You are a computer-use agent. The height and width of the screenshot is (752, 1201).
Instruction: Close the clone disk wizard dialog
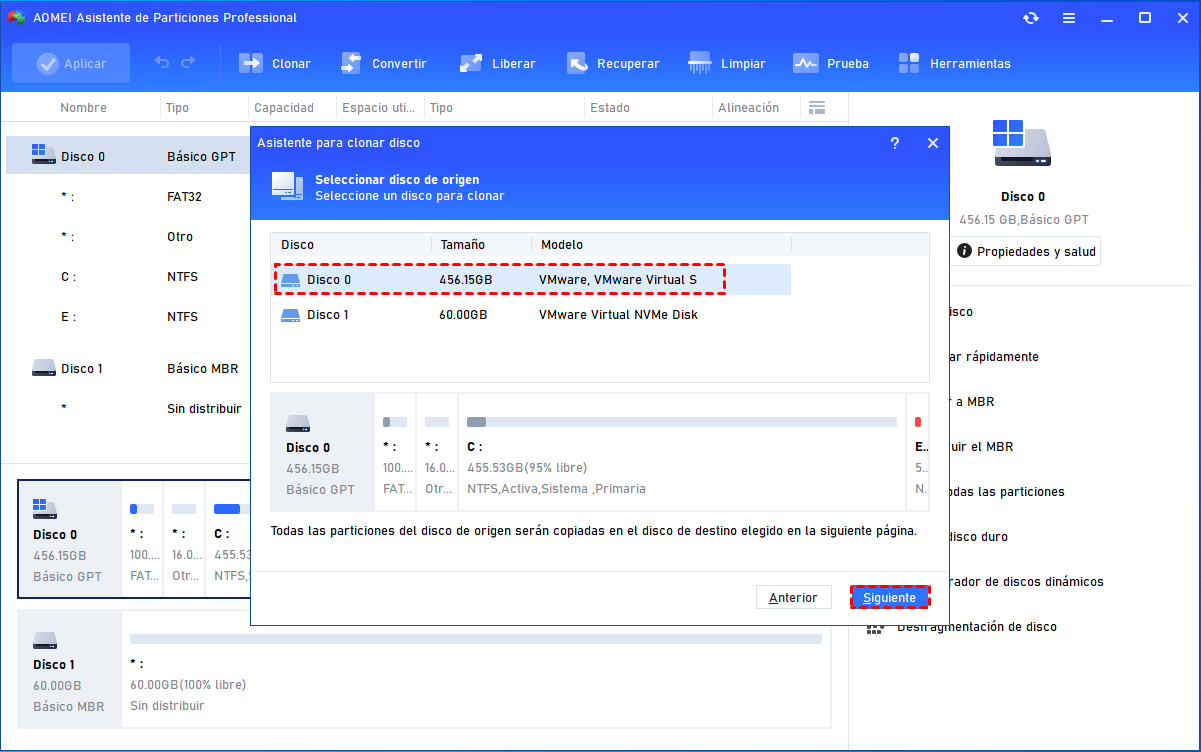coord(933,143)
